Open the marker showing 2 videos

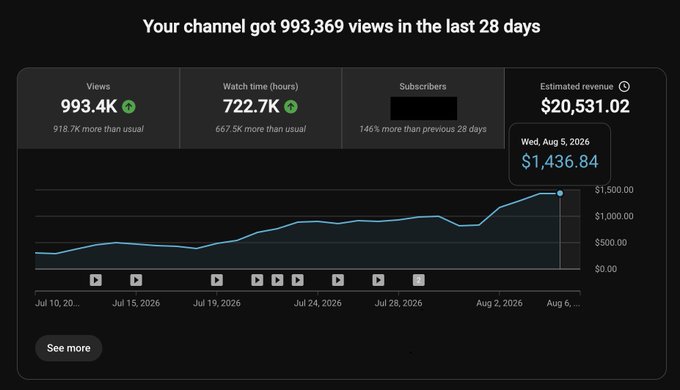coord(418,280)
